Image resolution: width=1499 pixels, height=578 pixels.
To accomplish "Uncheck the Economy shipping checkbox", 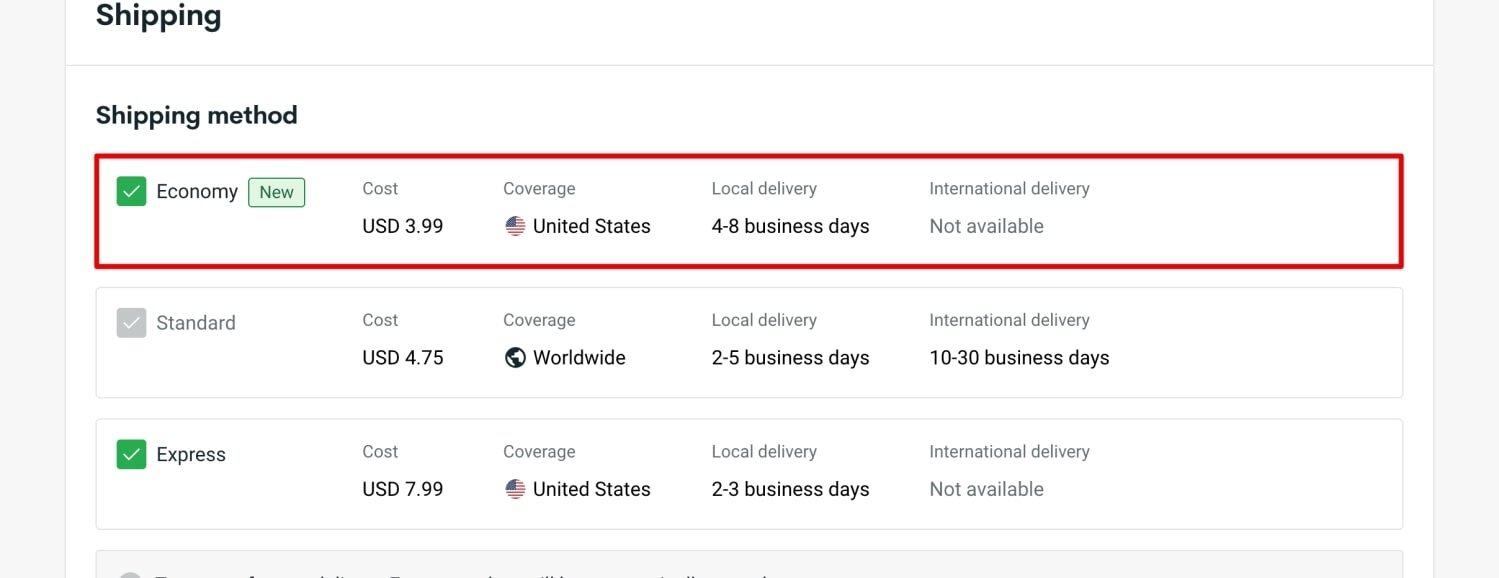I will pyautogui.click(x=131, y=191).
